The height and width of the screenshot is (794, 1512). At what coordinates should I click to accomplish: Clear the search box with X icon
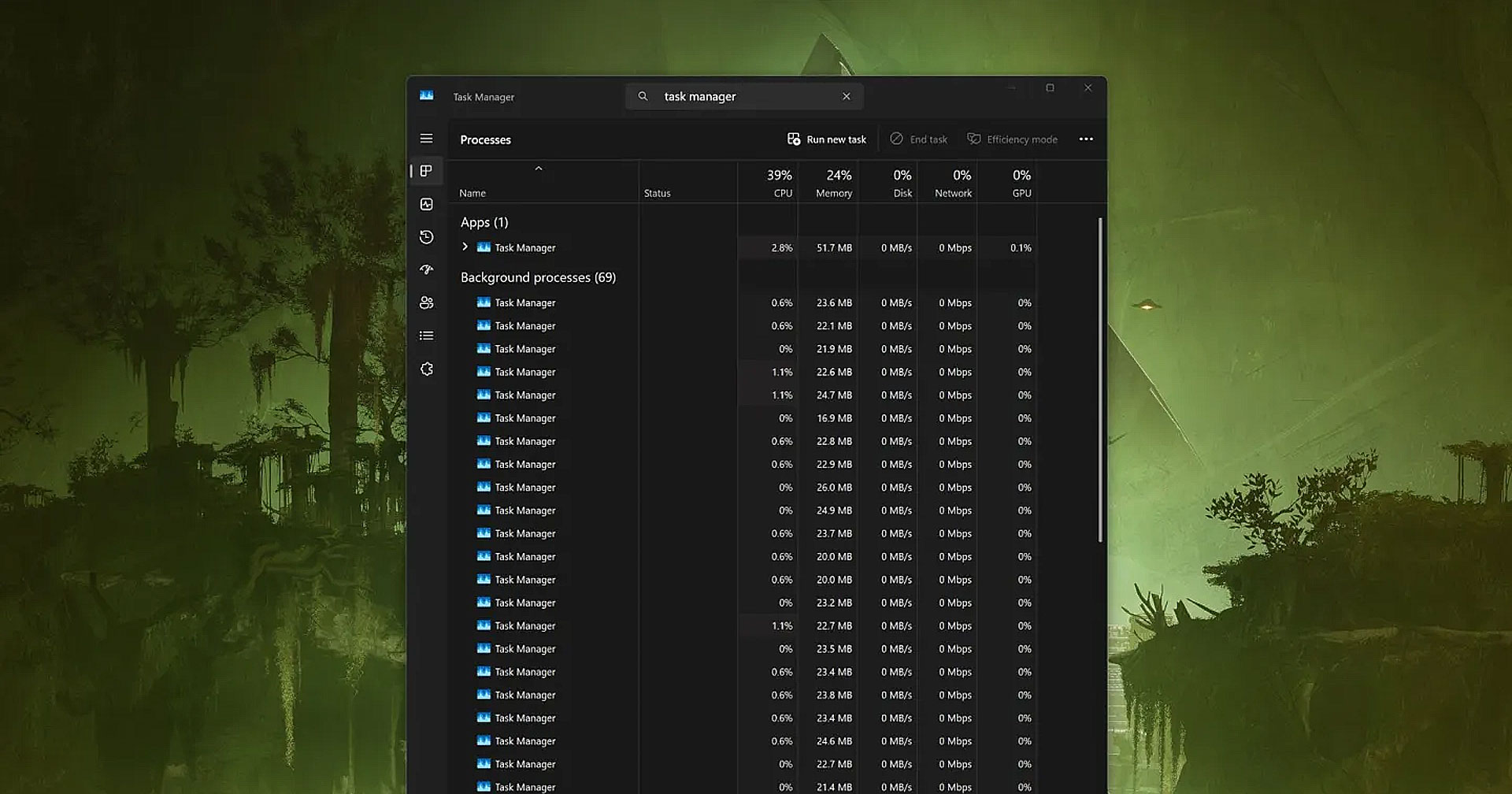click(846, 96)
